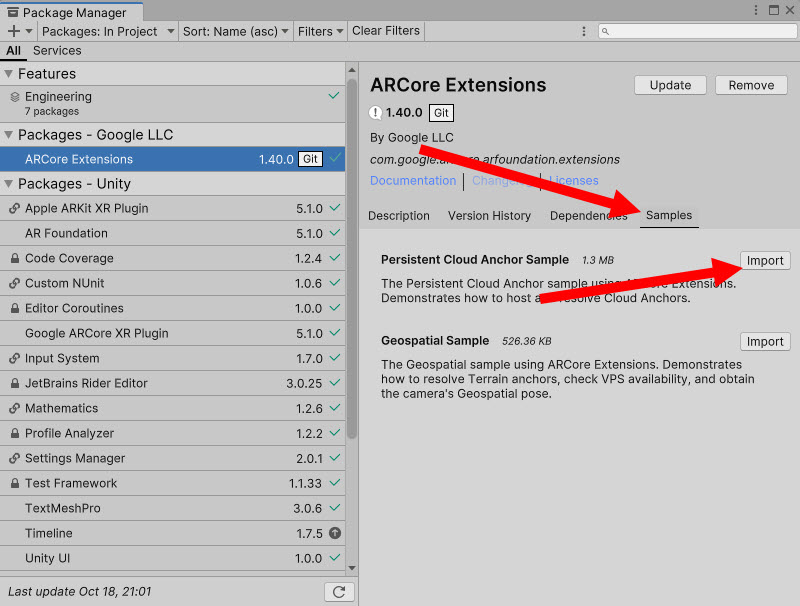This screenshot has height=606, width=800.
Task: Select Google ARCore XR Plugin package
Action: pyautogui.click(x=172, y=333)
